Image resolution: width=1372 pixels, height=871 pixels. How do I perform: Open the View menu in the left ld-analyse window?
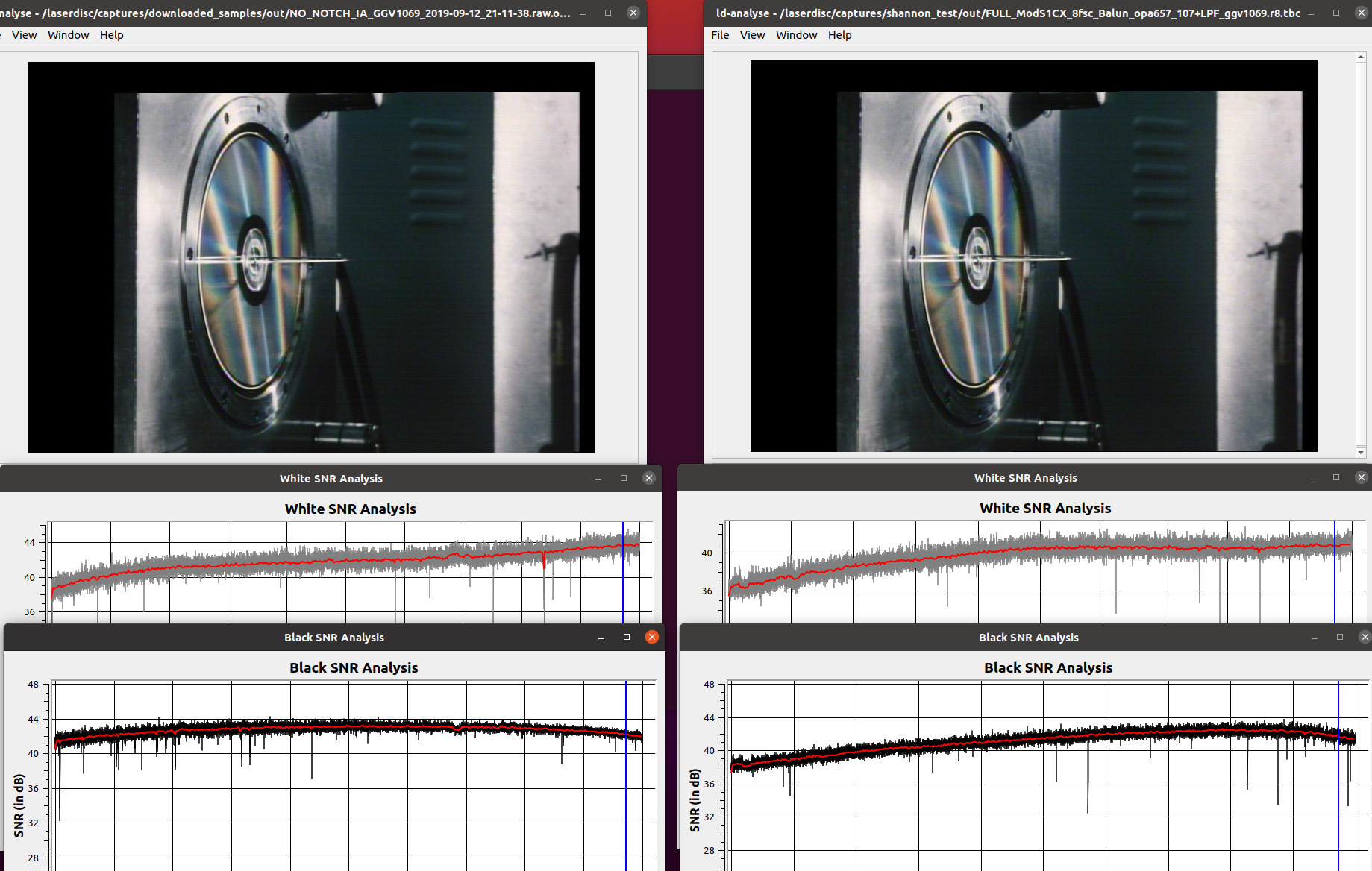pos(24,35)
